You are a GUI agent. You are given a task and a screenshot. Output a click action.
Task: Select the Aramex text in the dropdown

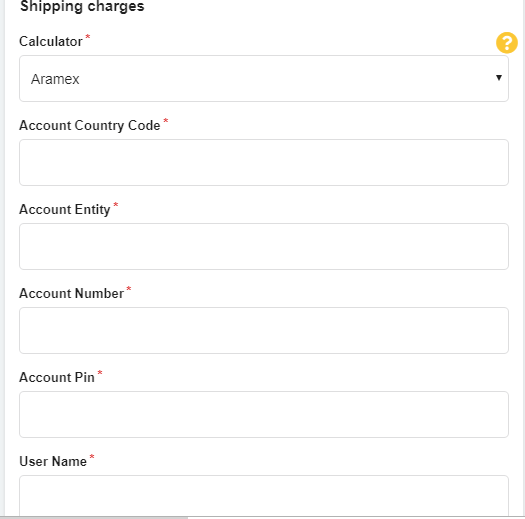(55, 79)
